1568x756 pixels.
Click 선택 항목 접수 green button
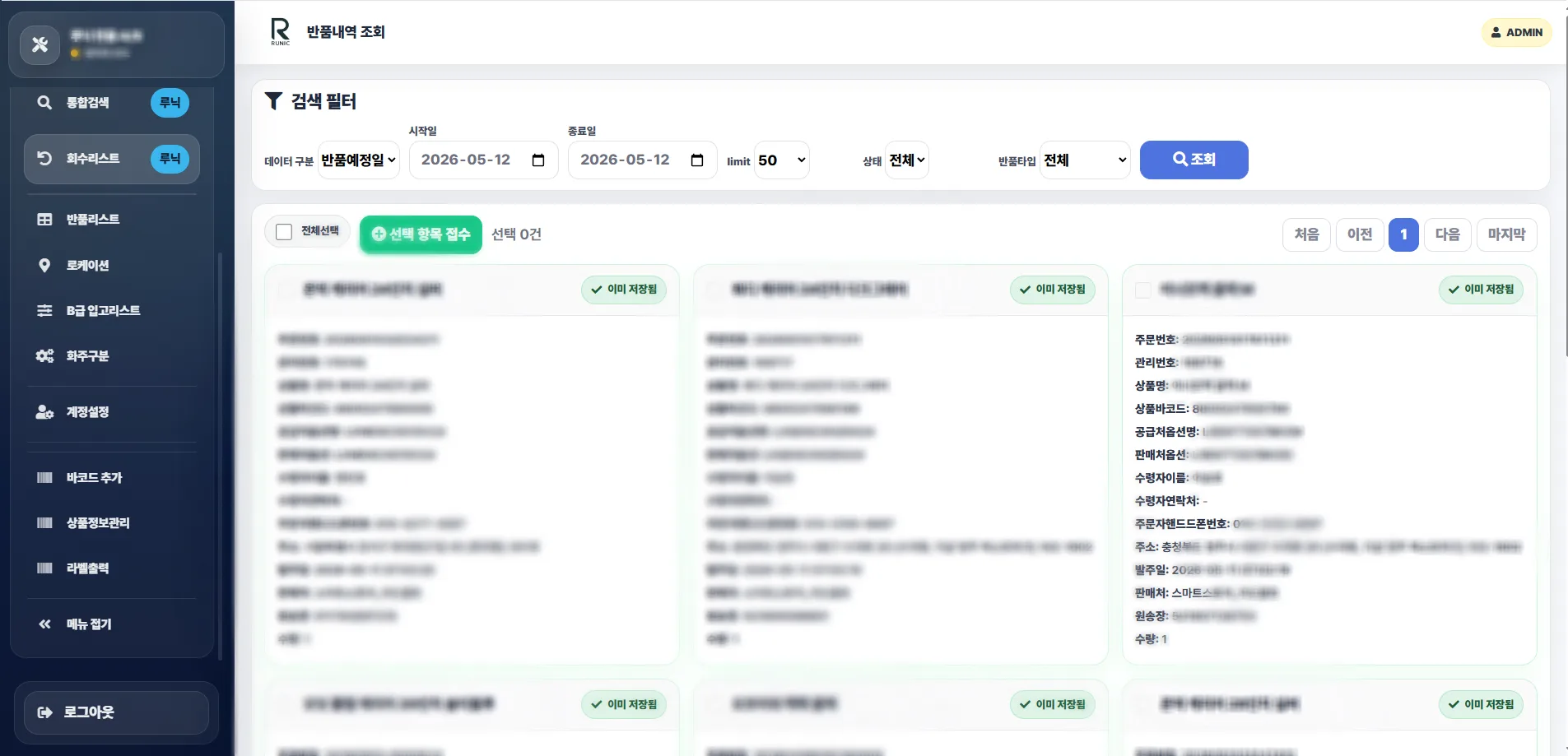tap(421, 234)
